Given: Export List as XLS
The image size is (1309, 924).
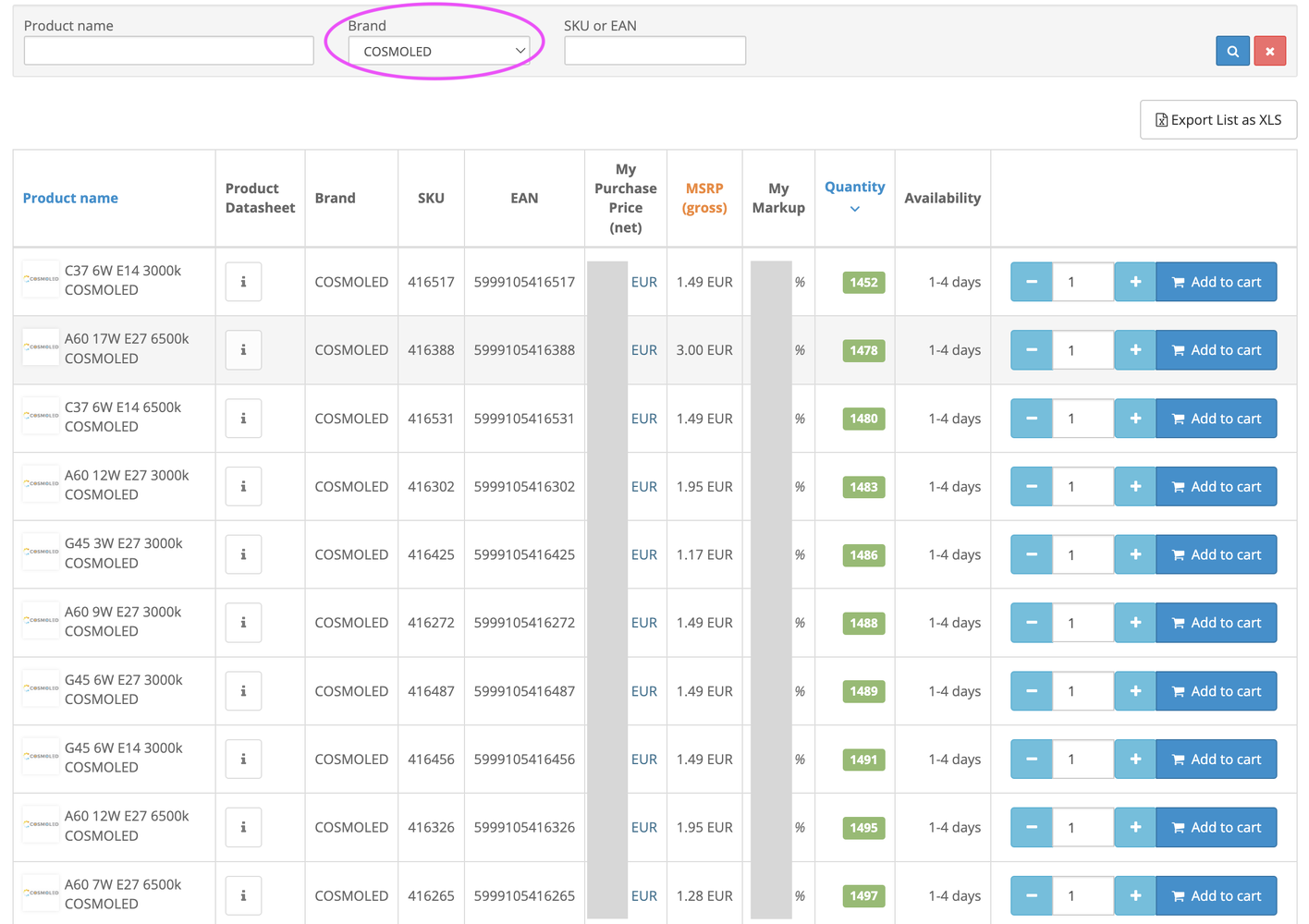Looking at the screenshot, I should click(1218, 120).
